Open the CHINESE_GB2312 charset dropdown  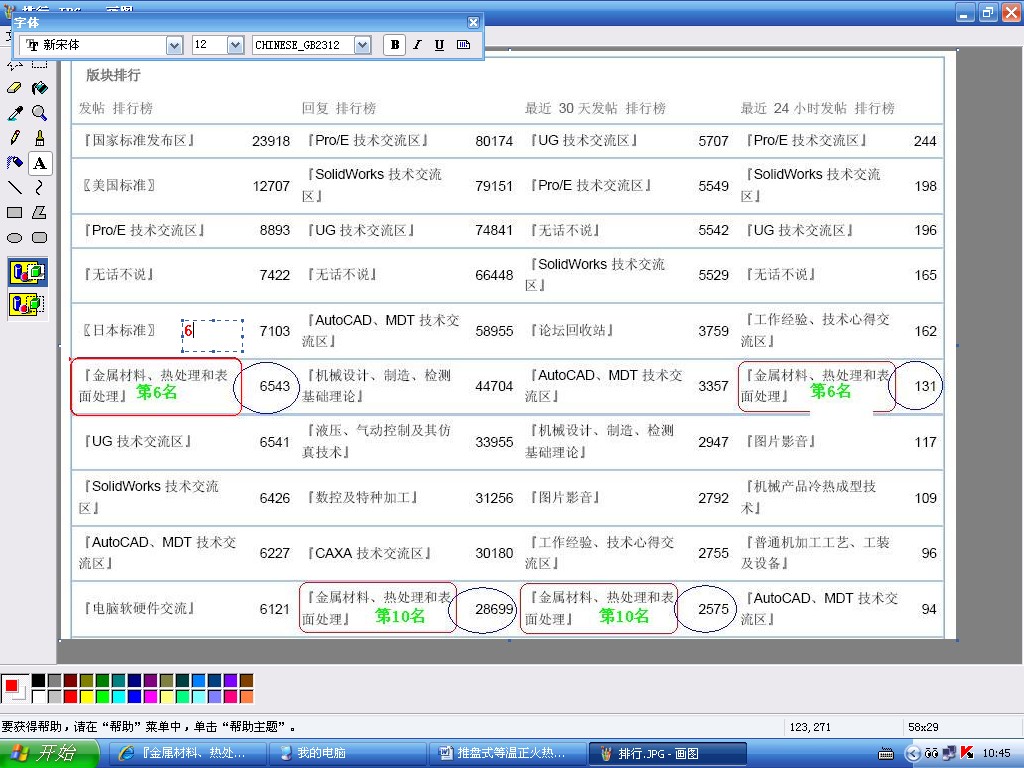pos(362,45)
